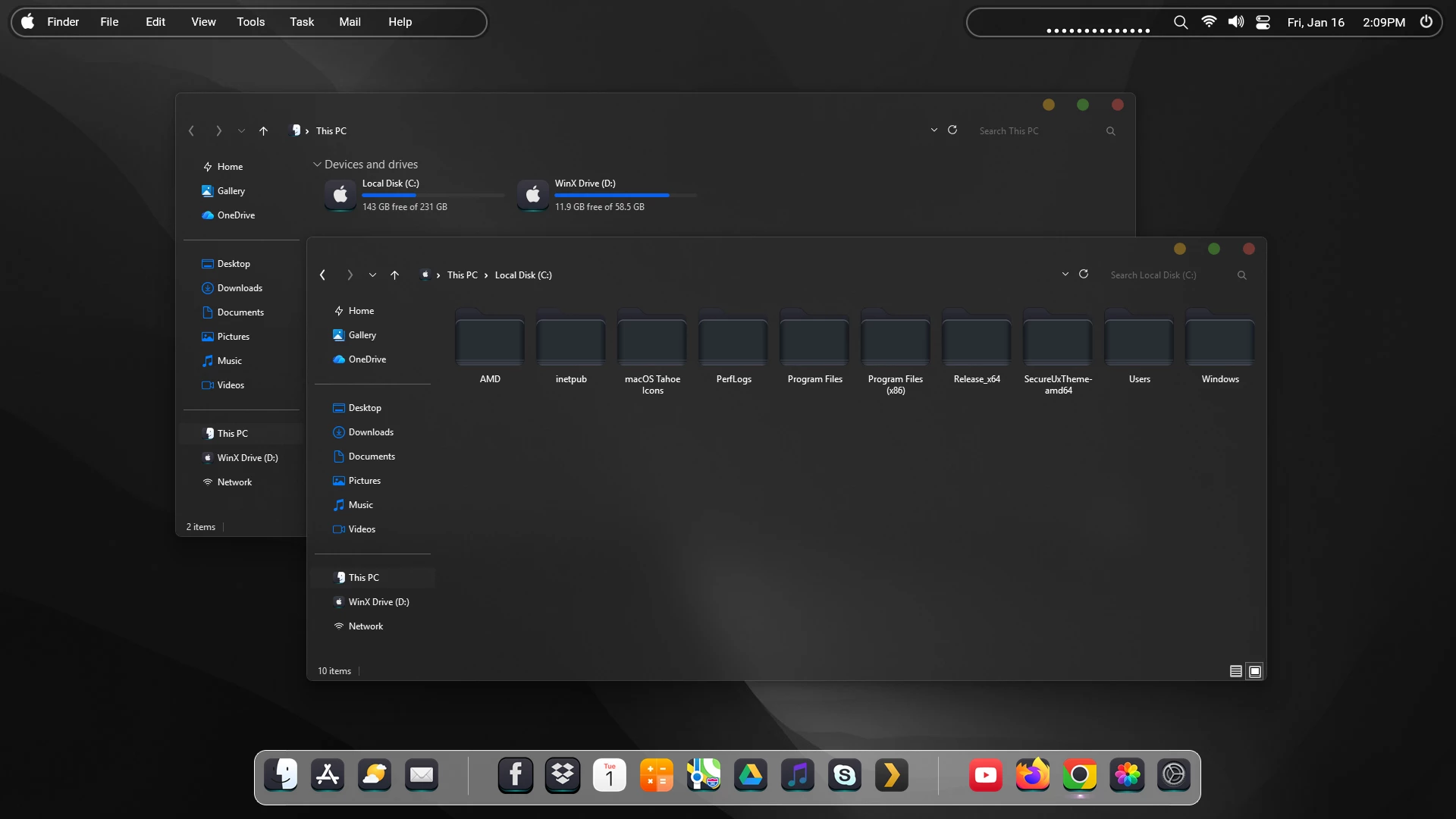The width and height of the screenshot is (1456, 819).
Task: Open the Task menu
Action: (302, 21)
